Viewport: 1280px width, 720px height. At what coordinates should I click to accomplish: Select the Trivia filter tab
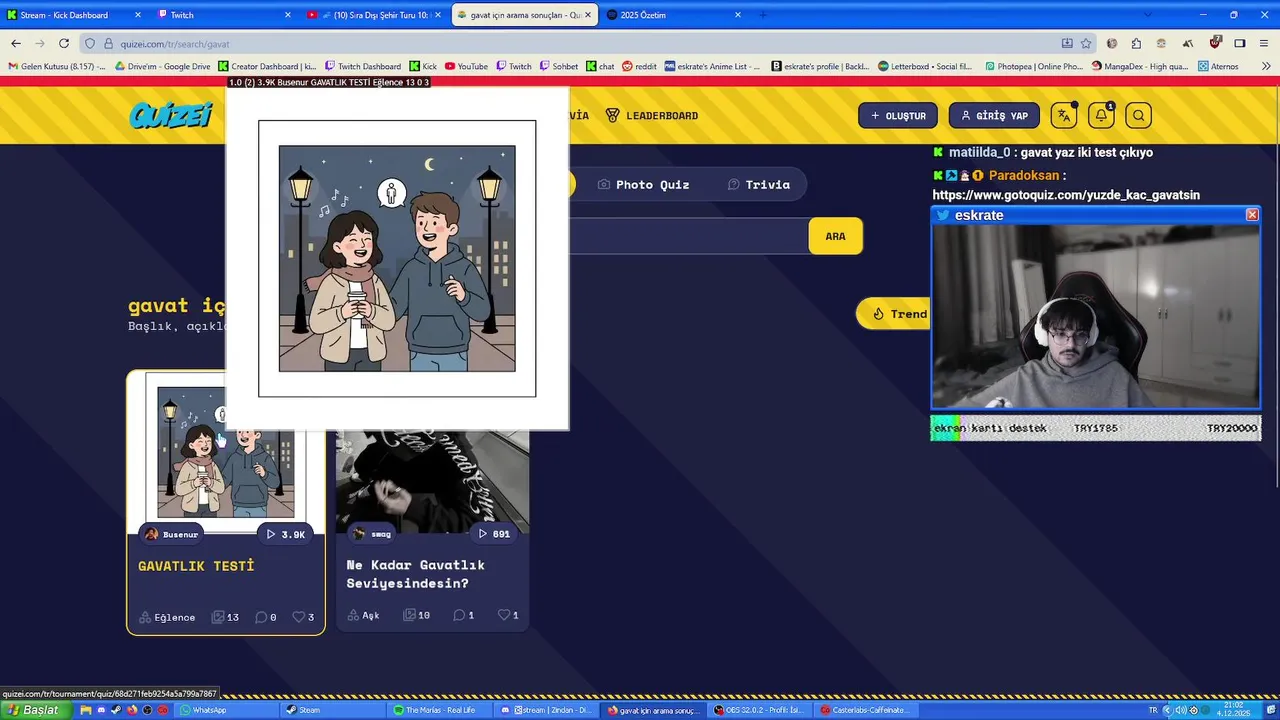coord(758,185)
